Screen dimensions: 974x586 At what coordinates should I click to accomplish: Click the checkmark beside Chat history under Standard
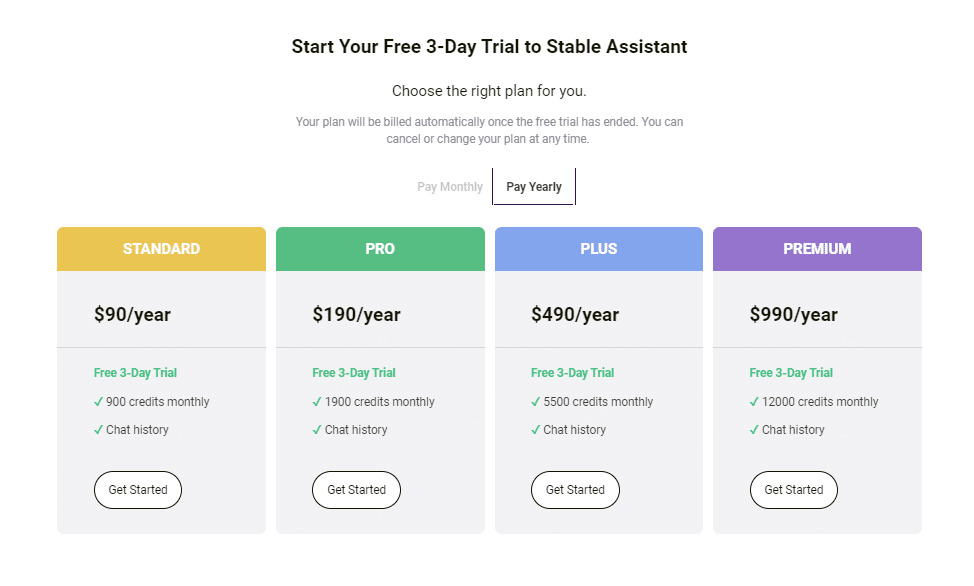[97, 429]
